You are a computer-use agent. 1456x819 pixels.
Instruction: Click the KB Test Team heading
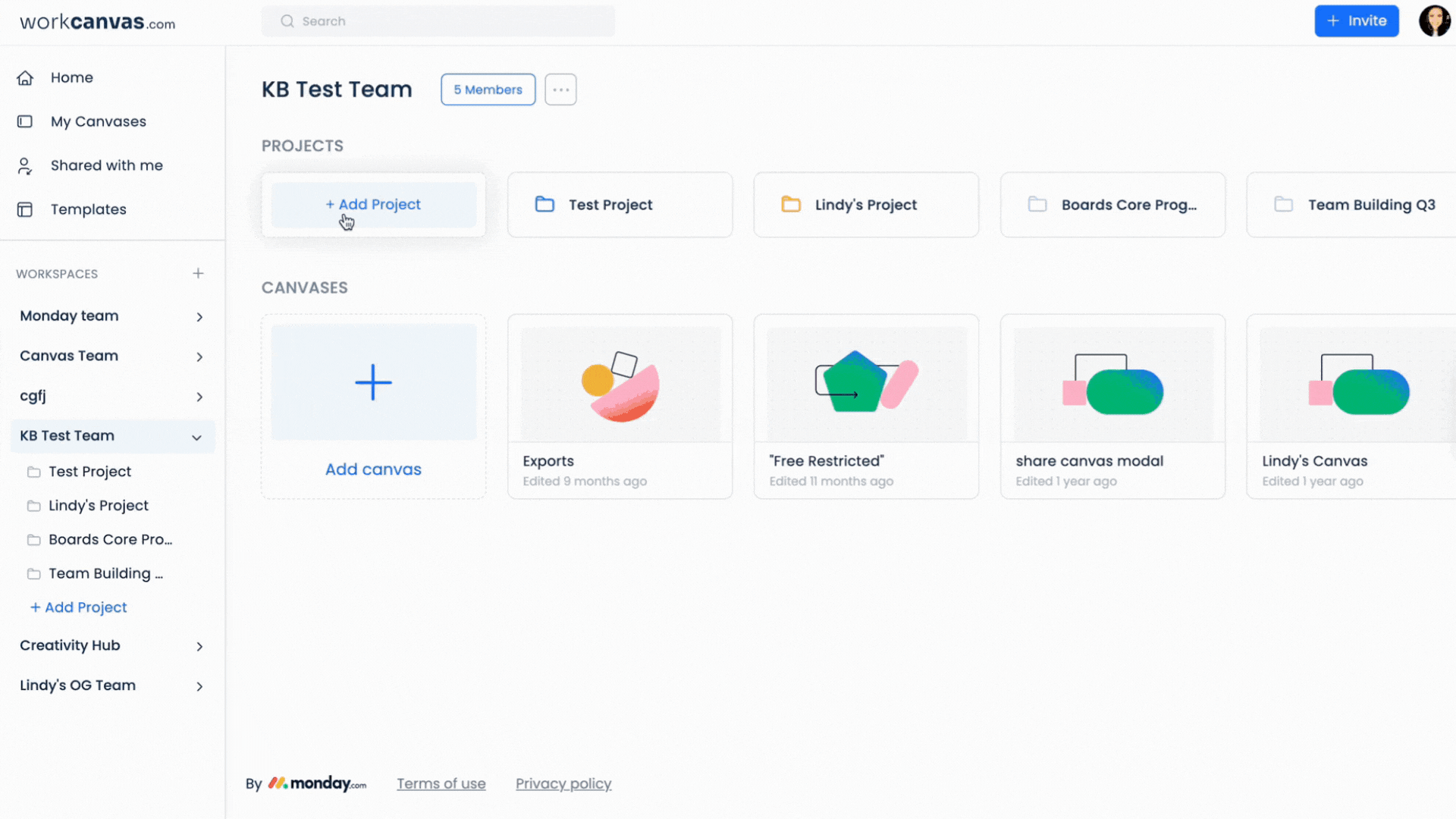pyautogui.click(x=337, y=89)
